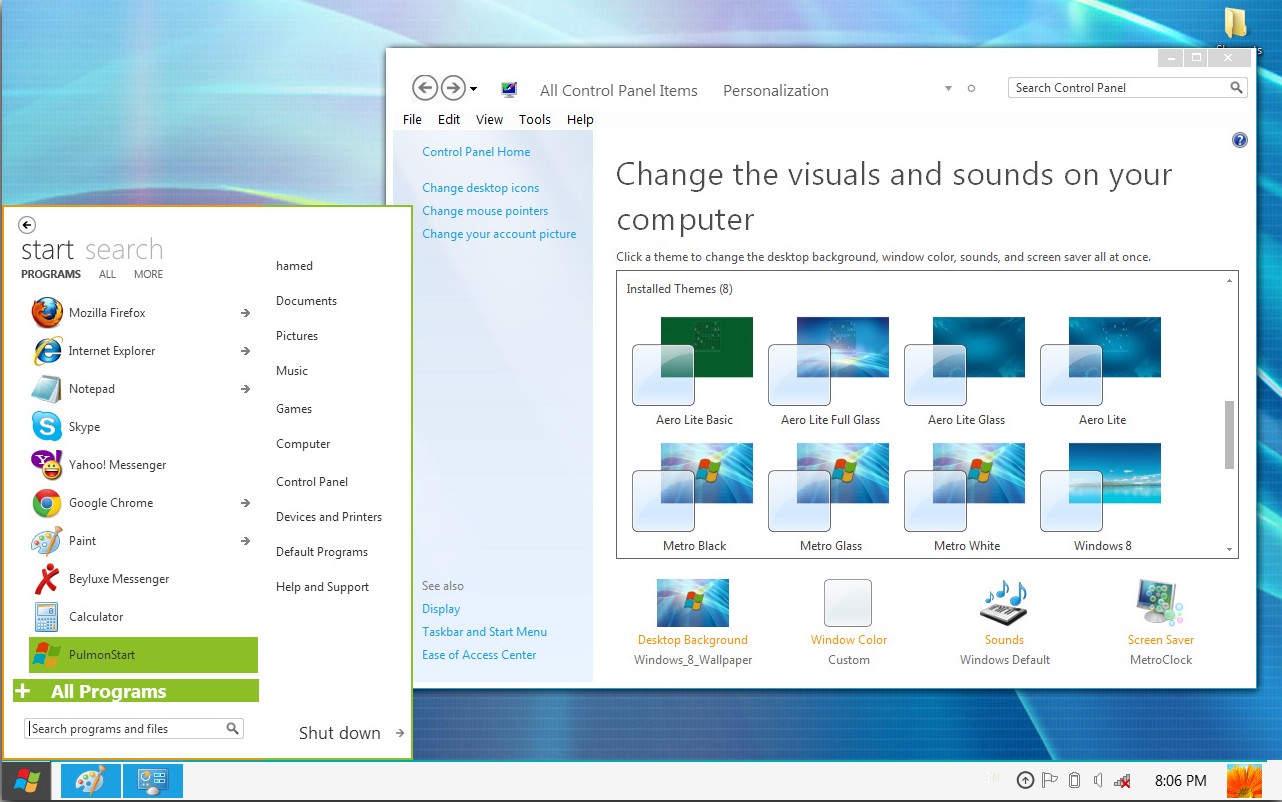Viewport: 1282px width, 802px height.
Task: Open the Paint program icon
Action: click(x=47, y=541)
